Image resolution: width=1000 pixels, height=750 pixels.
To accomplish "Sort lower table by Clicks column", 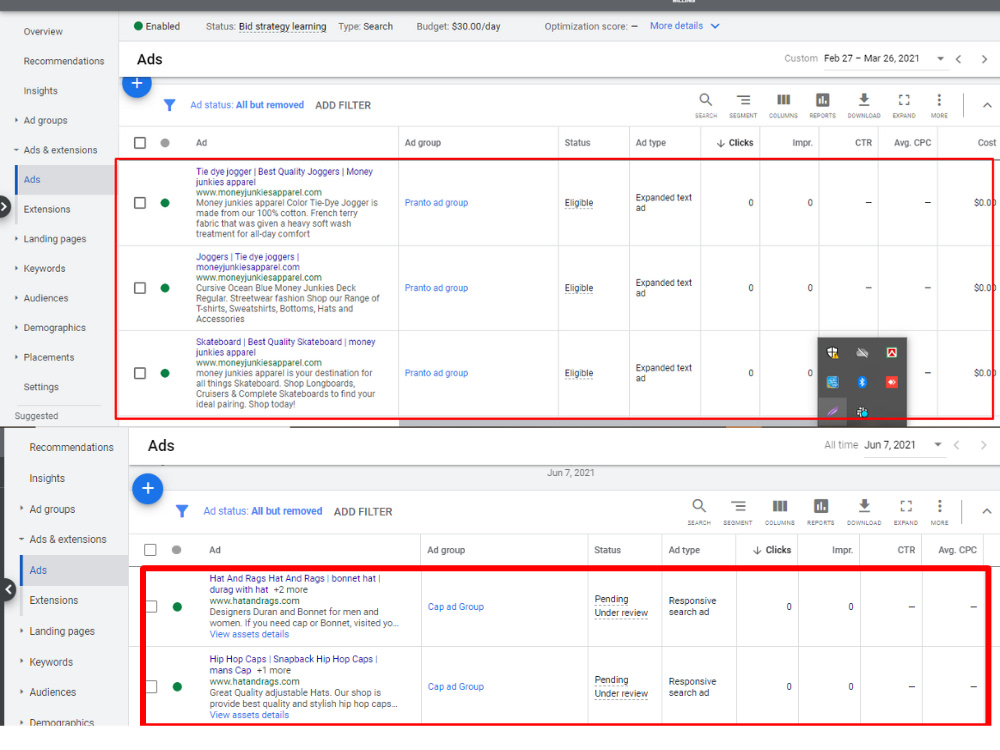I will [772, 550].
